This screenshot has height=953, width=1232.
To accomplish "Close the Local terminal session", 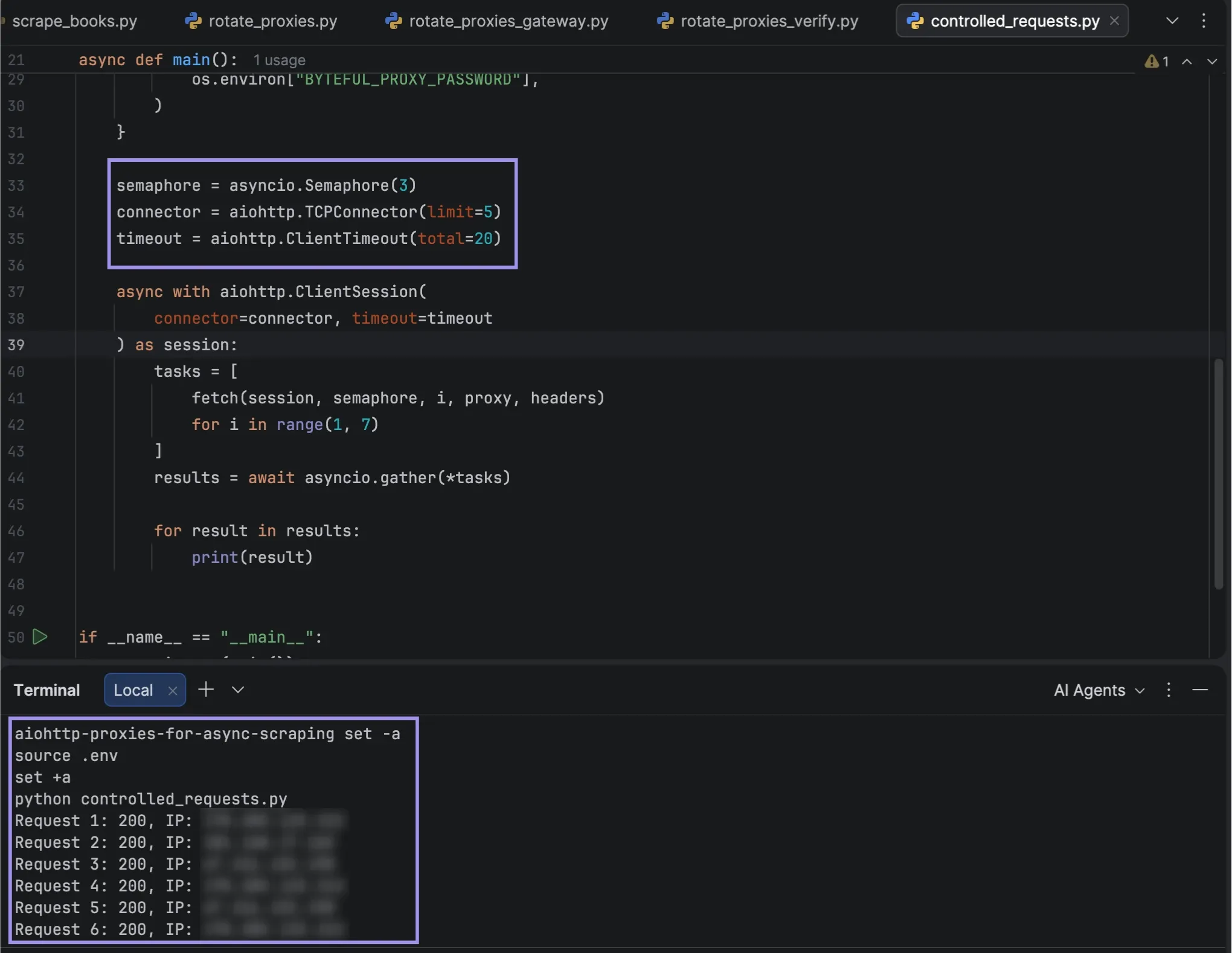I will 173,690.
